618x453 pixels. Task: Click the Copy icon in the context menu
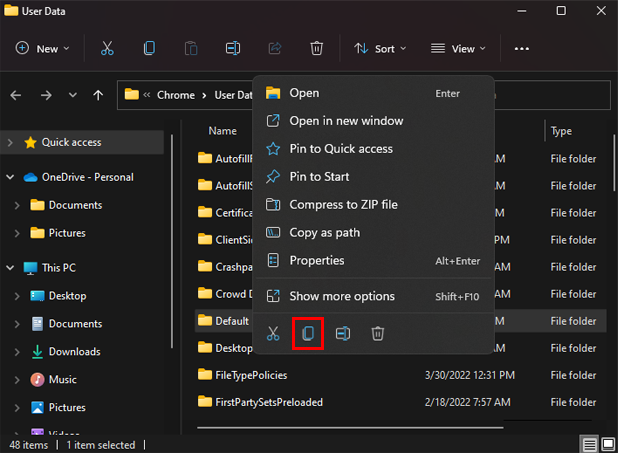(x=308, y=334)
